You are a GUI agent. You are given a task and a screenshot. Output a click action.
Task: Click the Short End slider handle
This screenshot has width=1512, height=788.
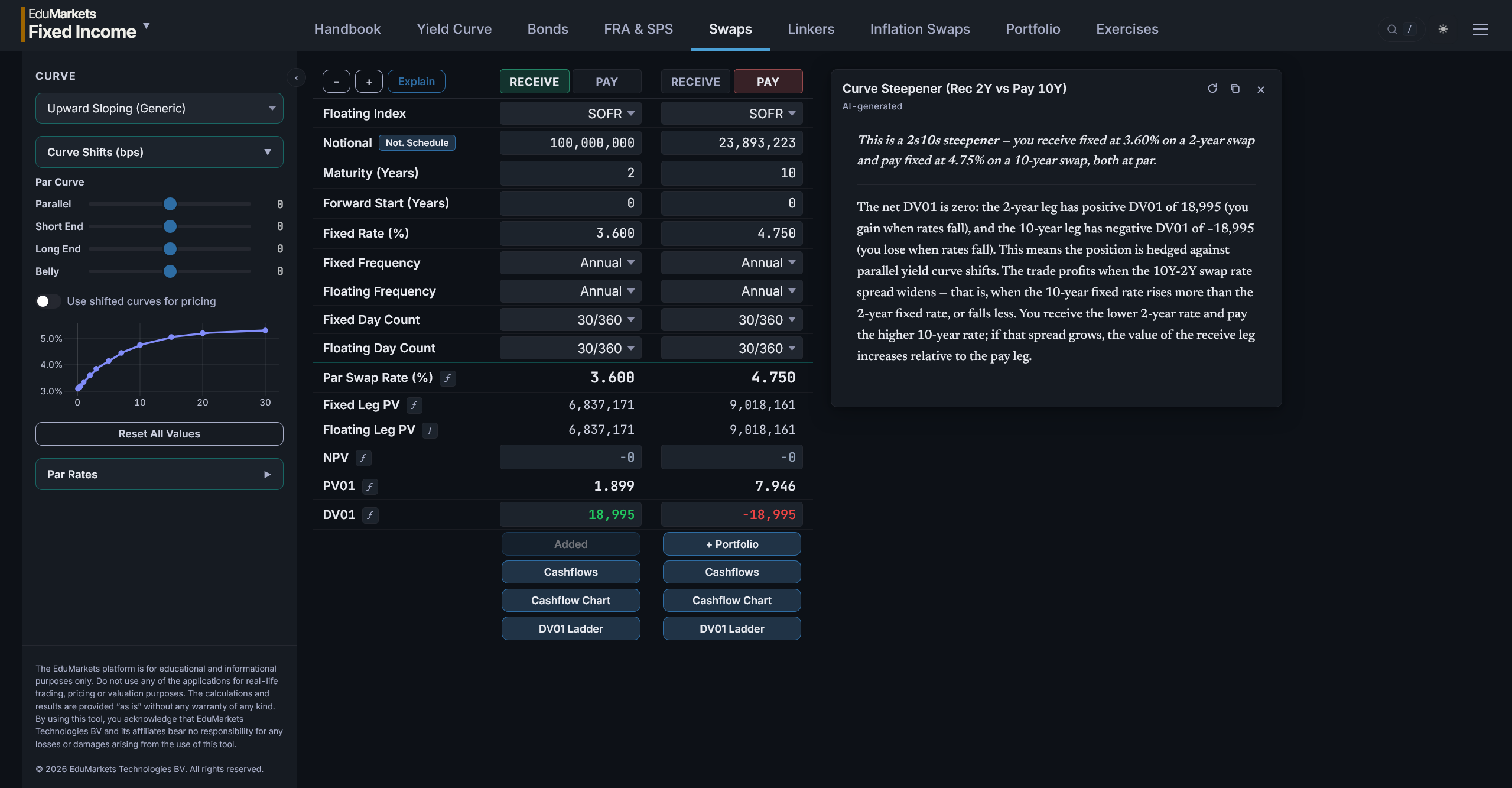170,226
